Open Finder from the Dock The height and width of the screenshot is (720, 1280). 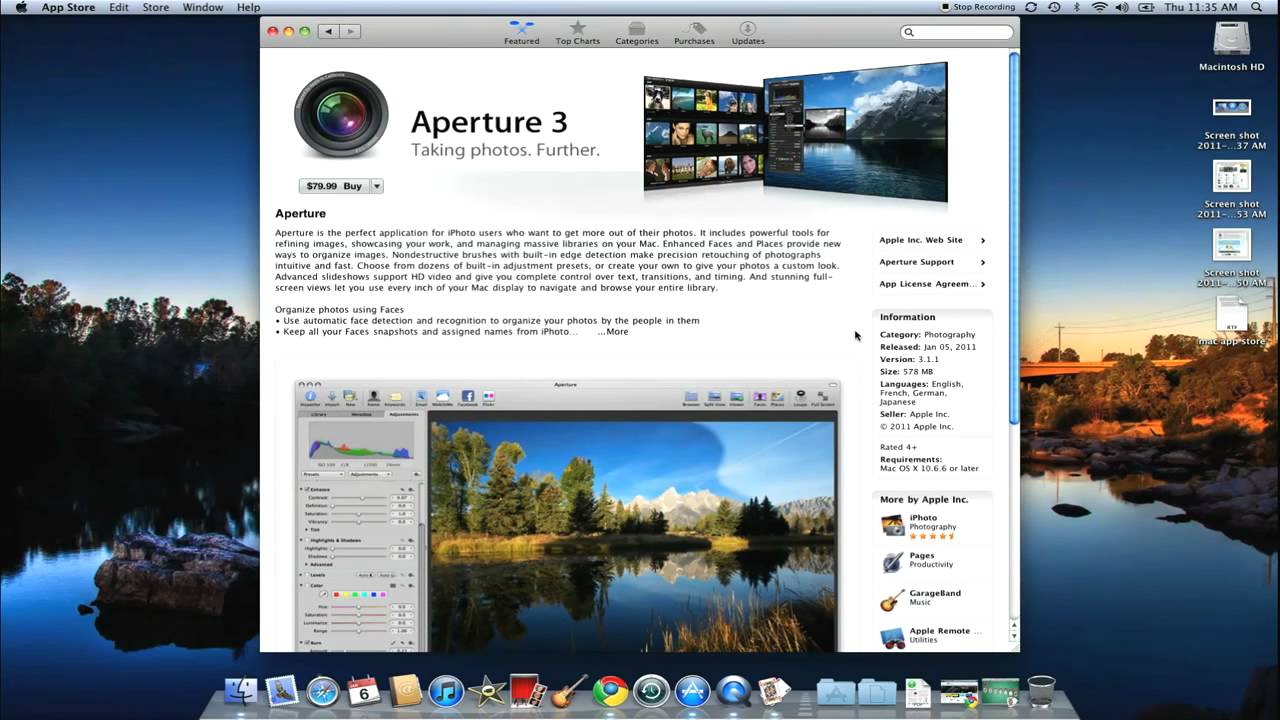pyautogui.click(x=241, y=691)
